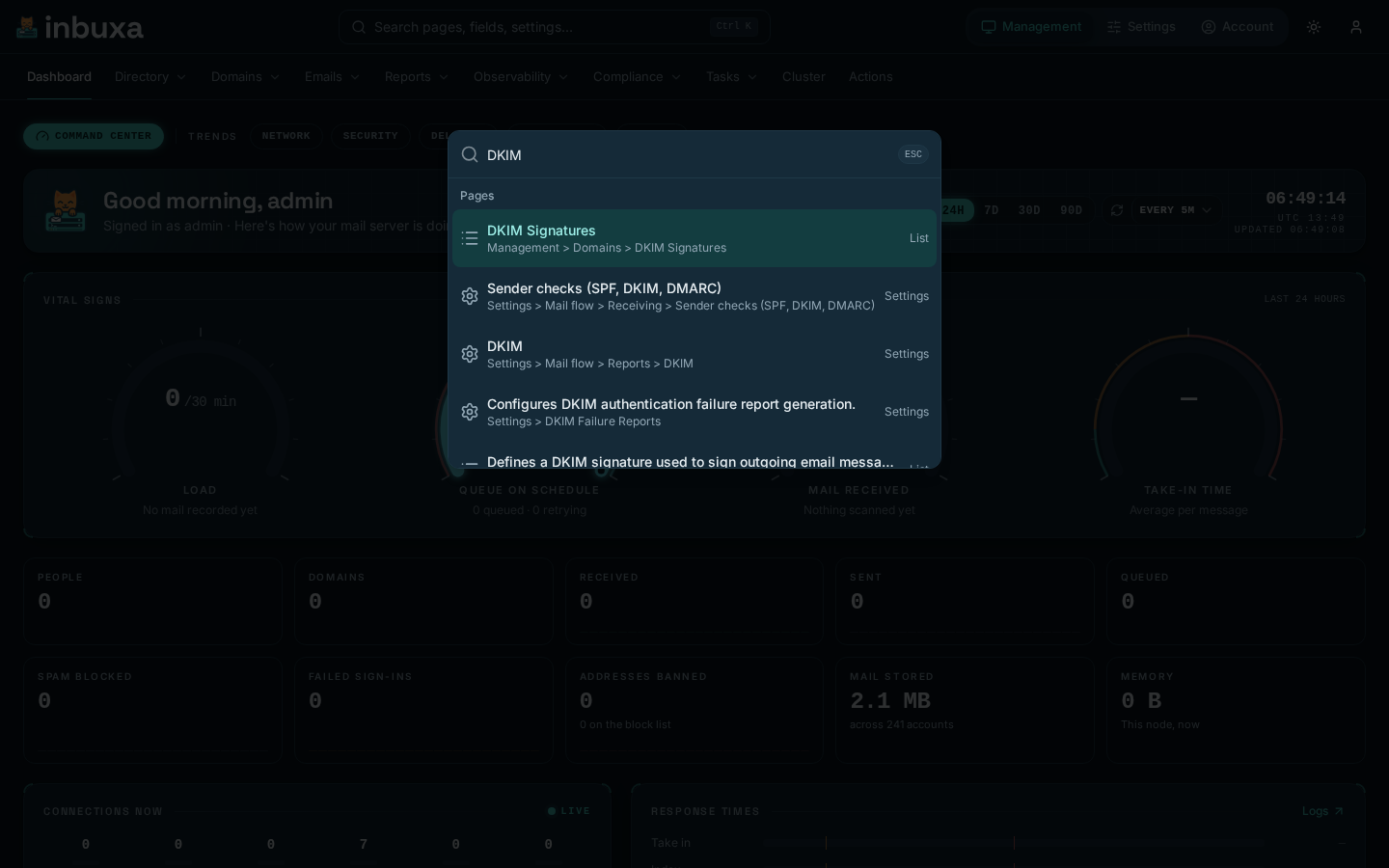Open the user profile icon

(1356, 27)
